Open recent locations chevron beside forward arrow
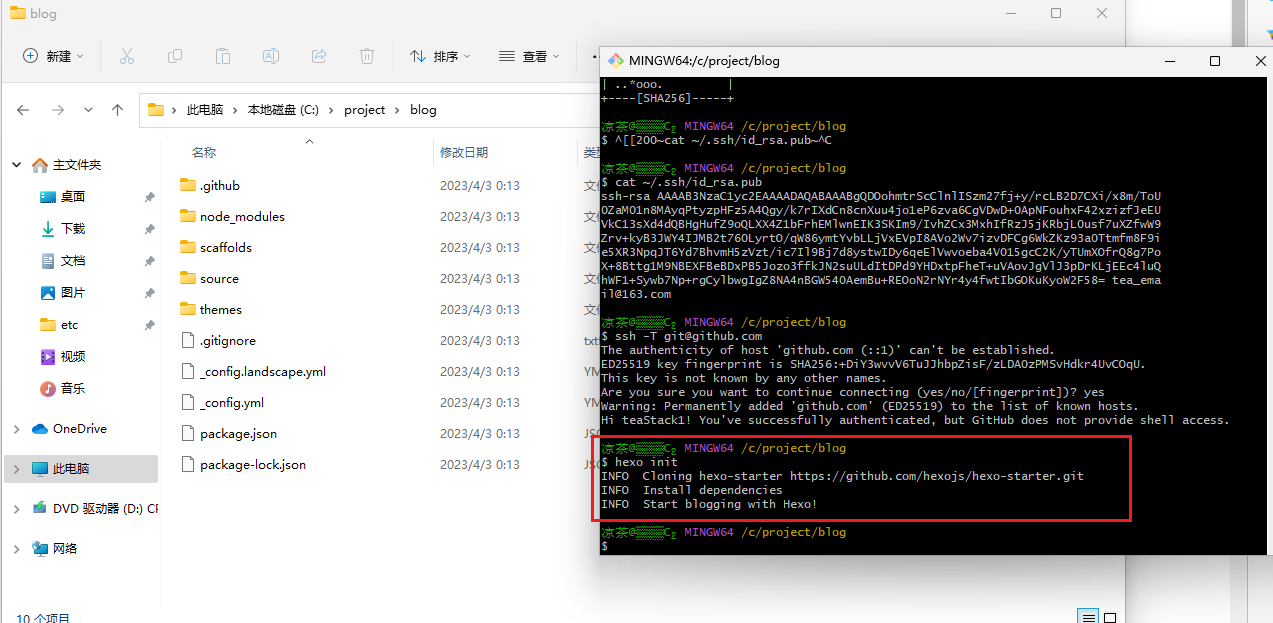 [x=88, y=110]
